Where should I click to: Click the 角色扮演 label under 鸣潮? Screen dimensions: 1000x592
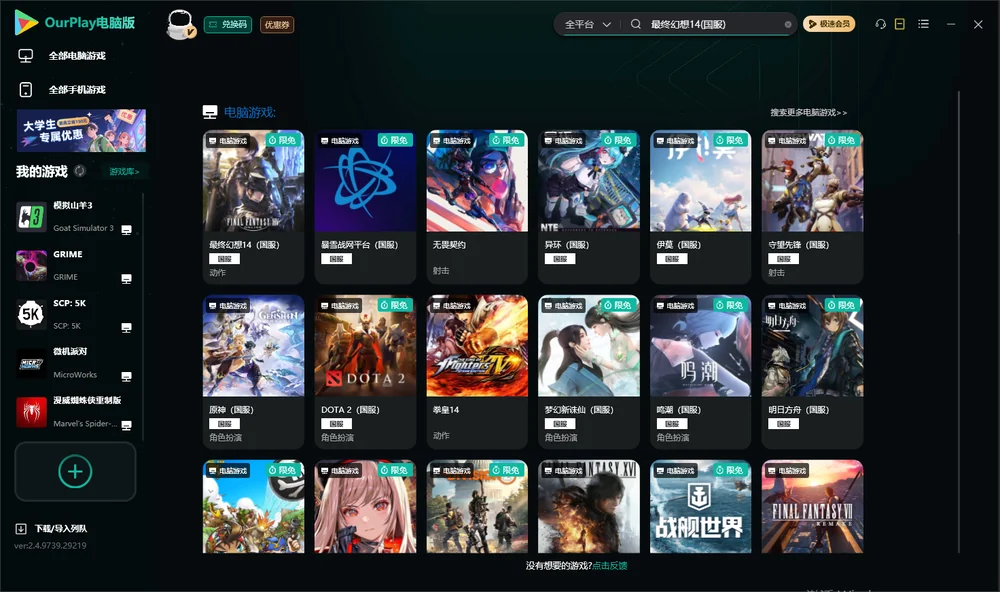[673, 438]
